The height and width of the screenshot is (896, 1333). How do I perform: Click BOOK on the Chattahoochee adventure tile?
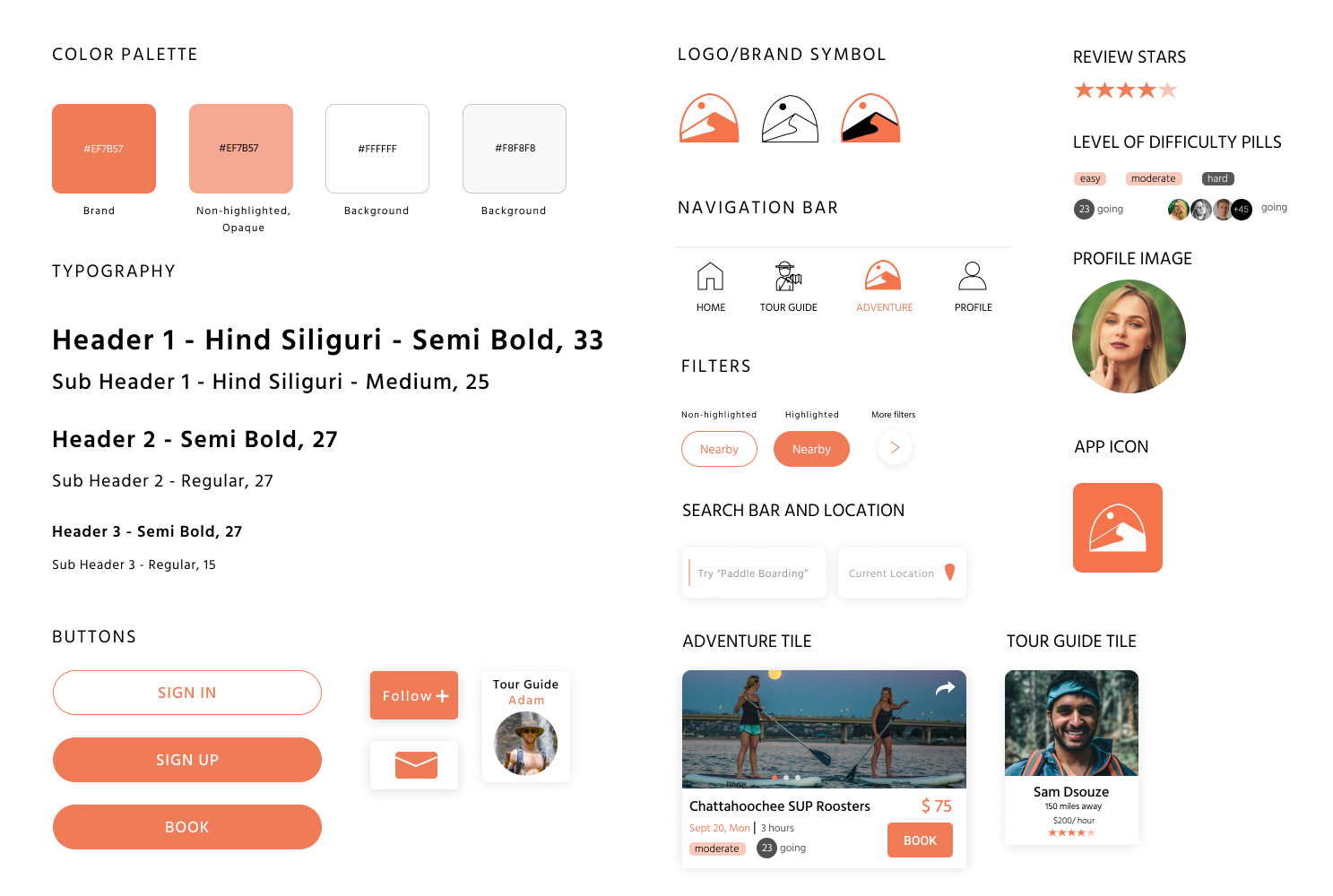[920, 840]
